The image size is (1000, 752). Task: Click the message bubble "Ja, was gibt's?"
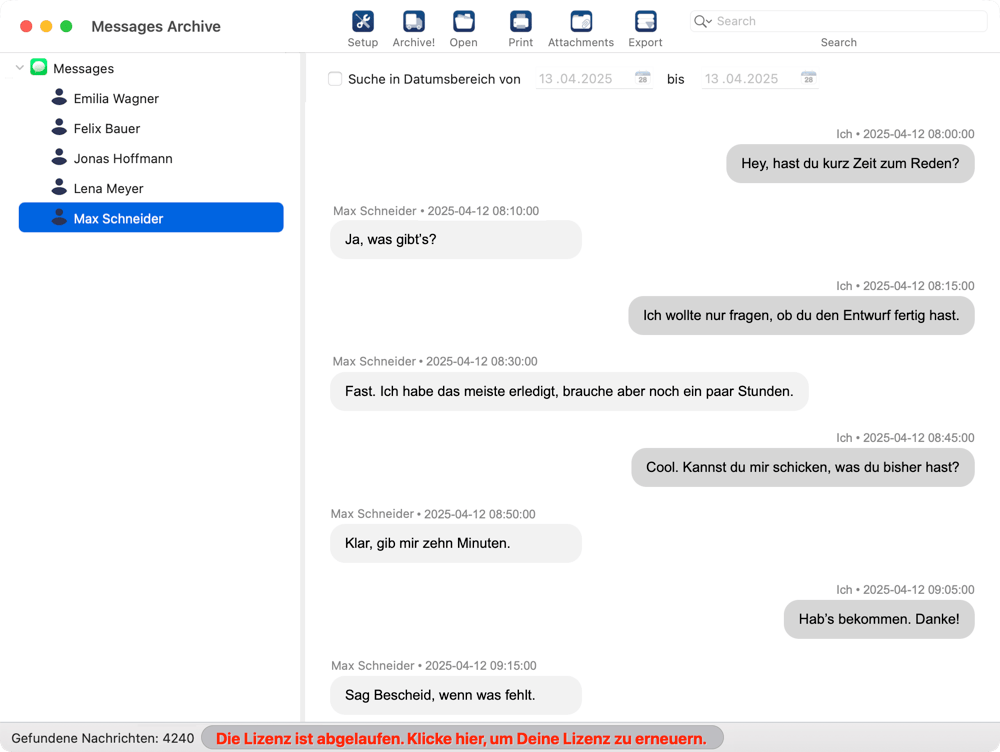(x=455, y=240)
